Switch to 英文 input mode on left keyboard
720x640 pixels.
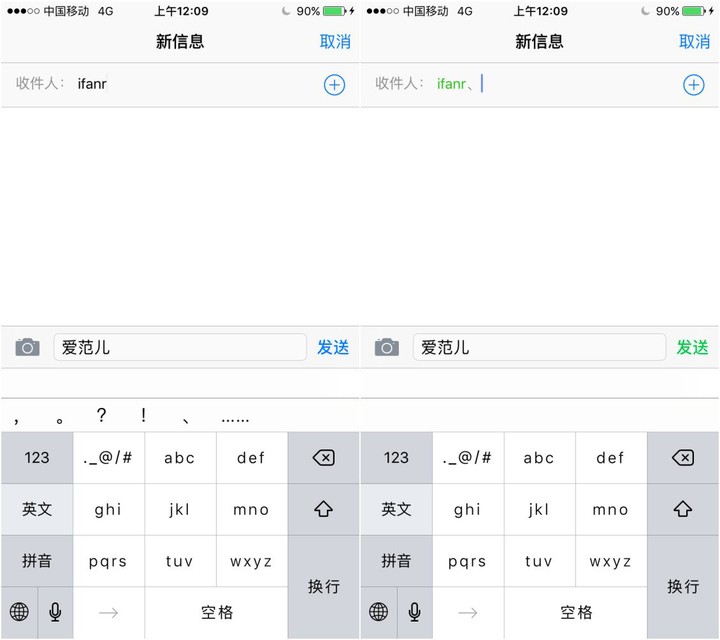37,509
